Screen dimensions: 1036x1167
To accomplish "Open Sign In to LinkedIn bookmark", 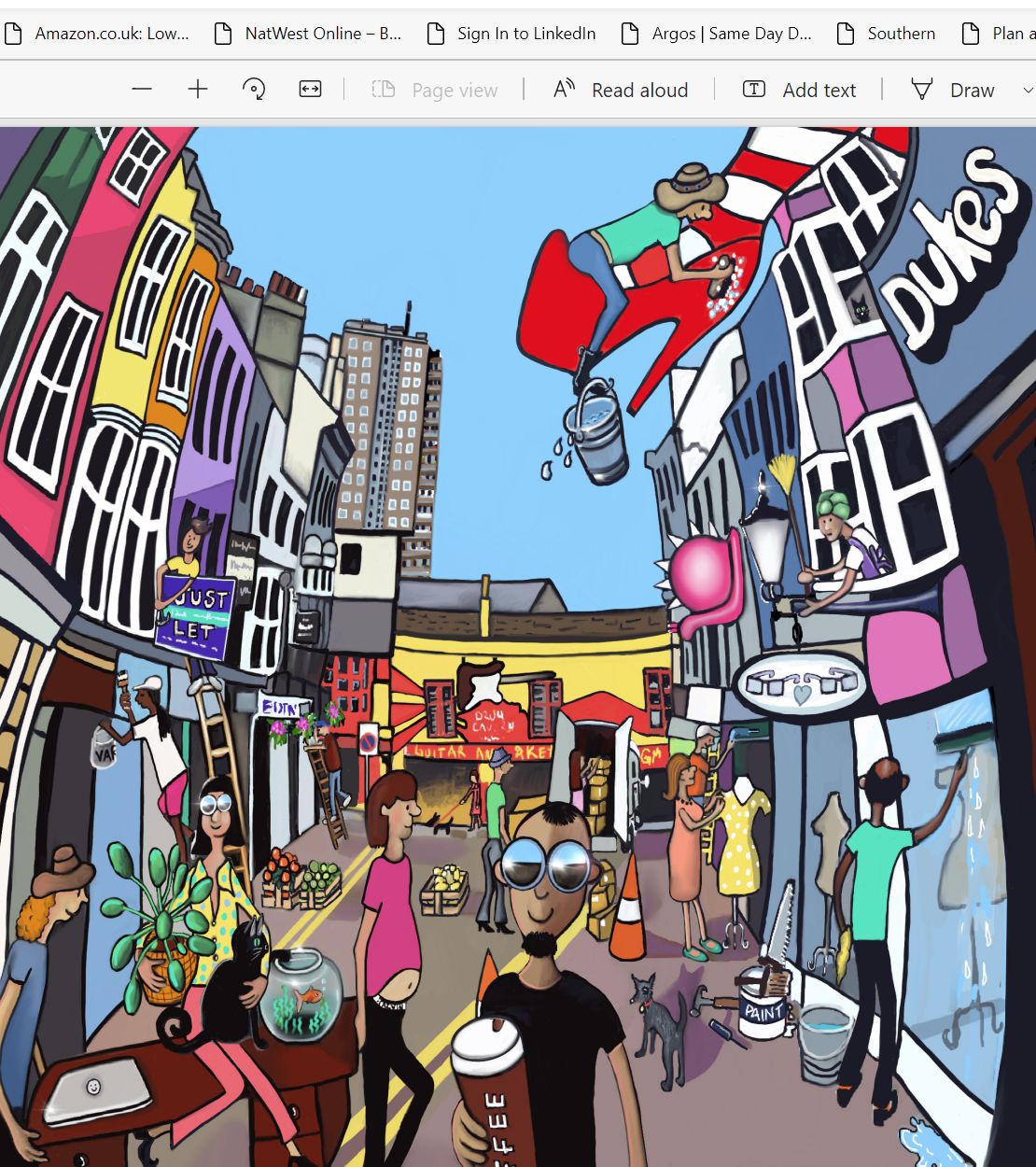I will coord(511,34).
